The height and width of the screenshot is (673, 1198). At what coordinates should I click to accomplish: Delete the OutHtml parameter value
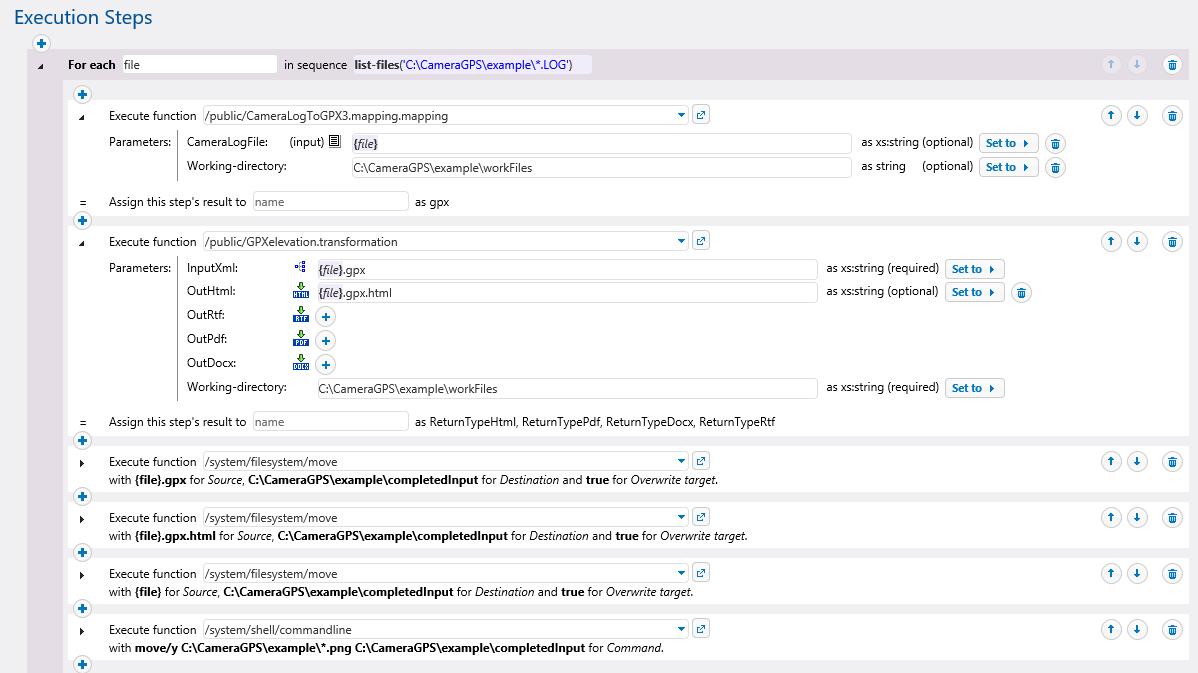tap(1021, 293)
